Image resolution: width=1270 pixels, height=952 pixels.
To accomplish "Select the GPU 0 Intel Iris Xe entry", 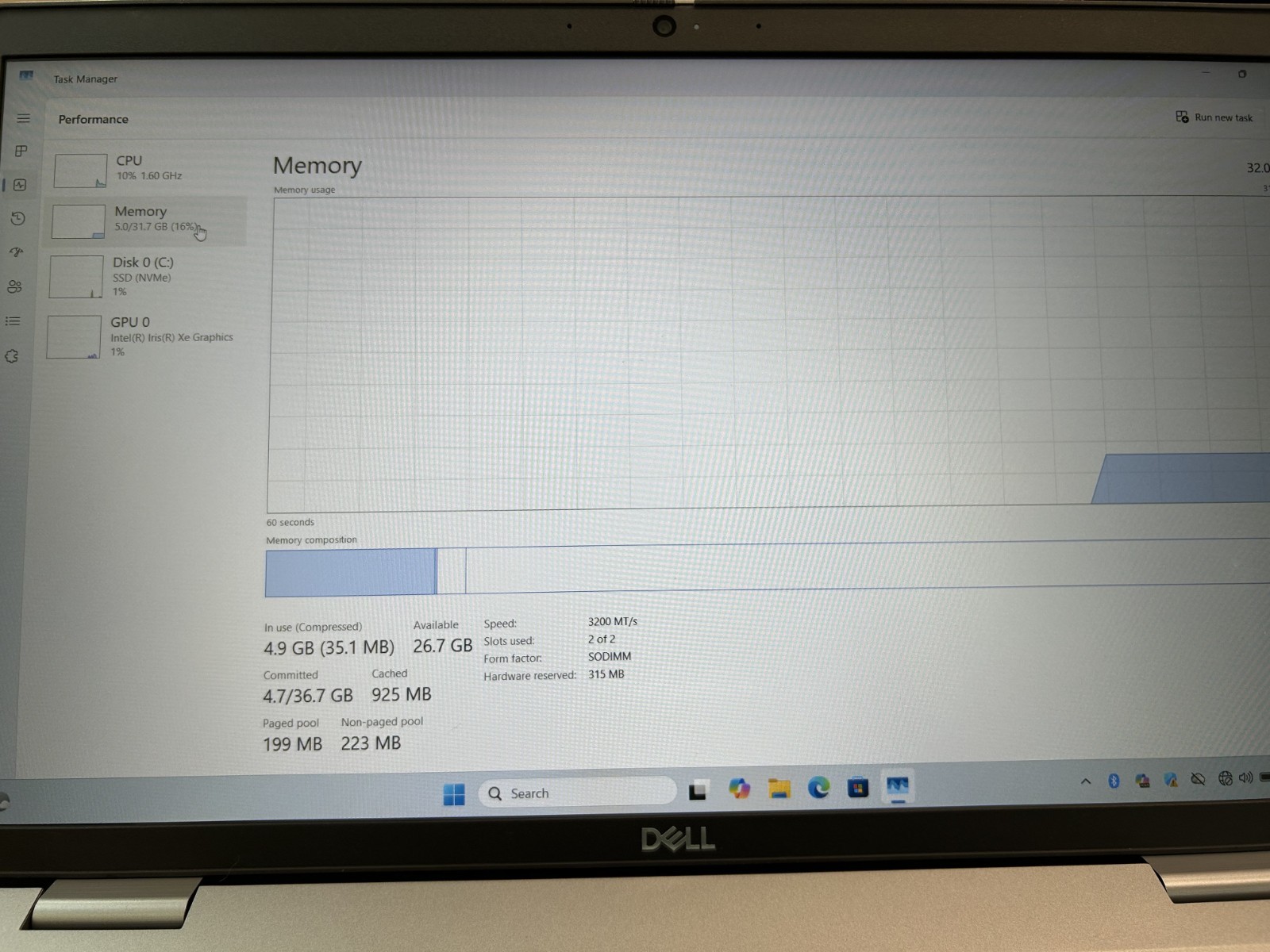I will pos(143,336).
